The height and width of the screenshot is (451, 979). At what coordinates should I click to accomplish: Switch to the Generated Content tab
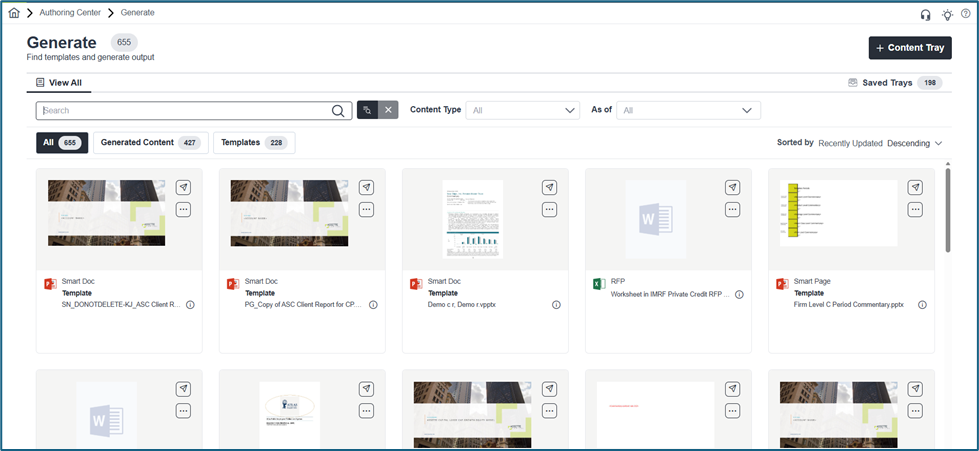click(150, 143)
